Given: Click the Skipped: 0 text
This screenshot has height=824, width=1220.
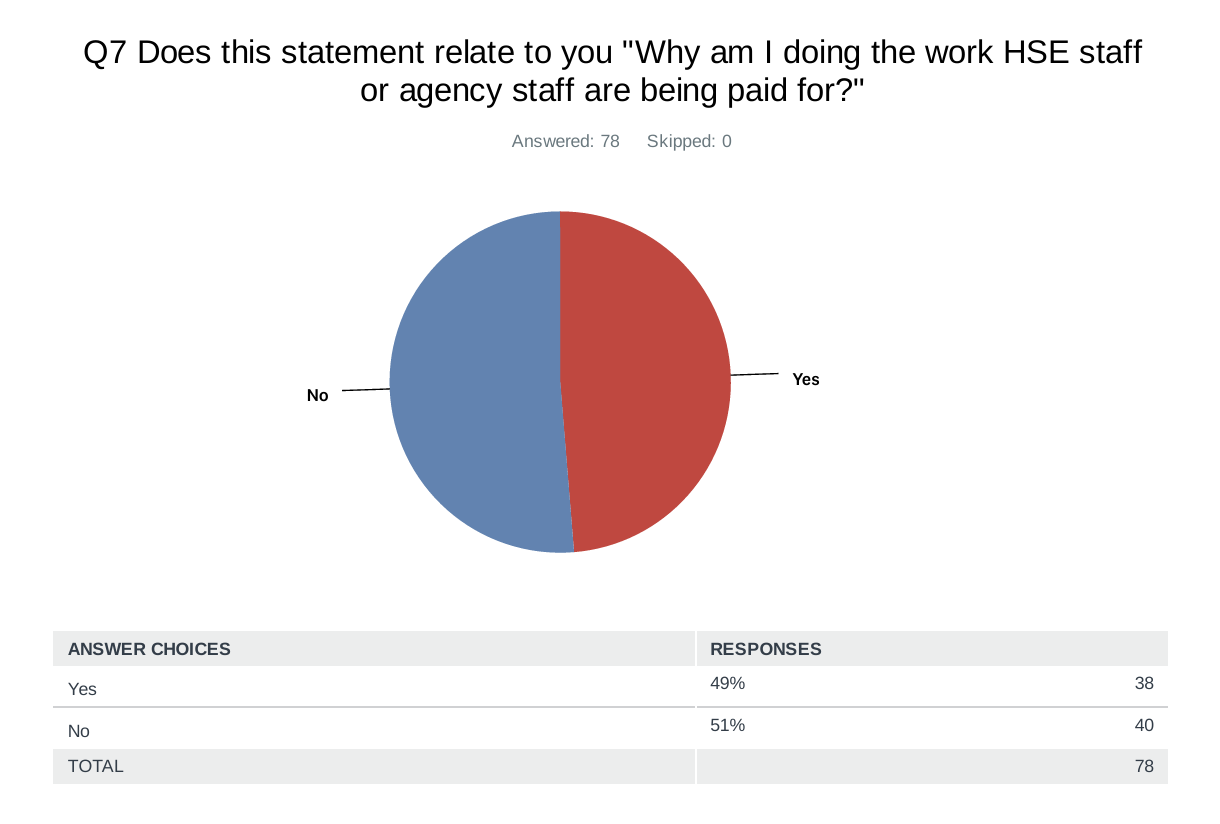Looking at the screenshot, I should pyautogui.click(x=689, y=141).
